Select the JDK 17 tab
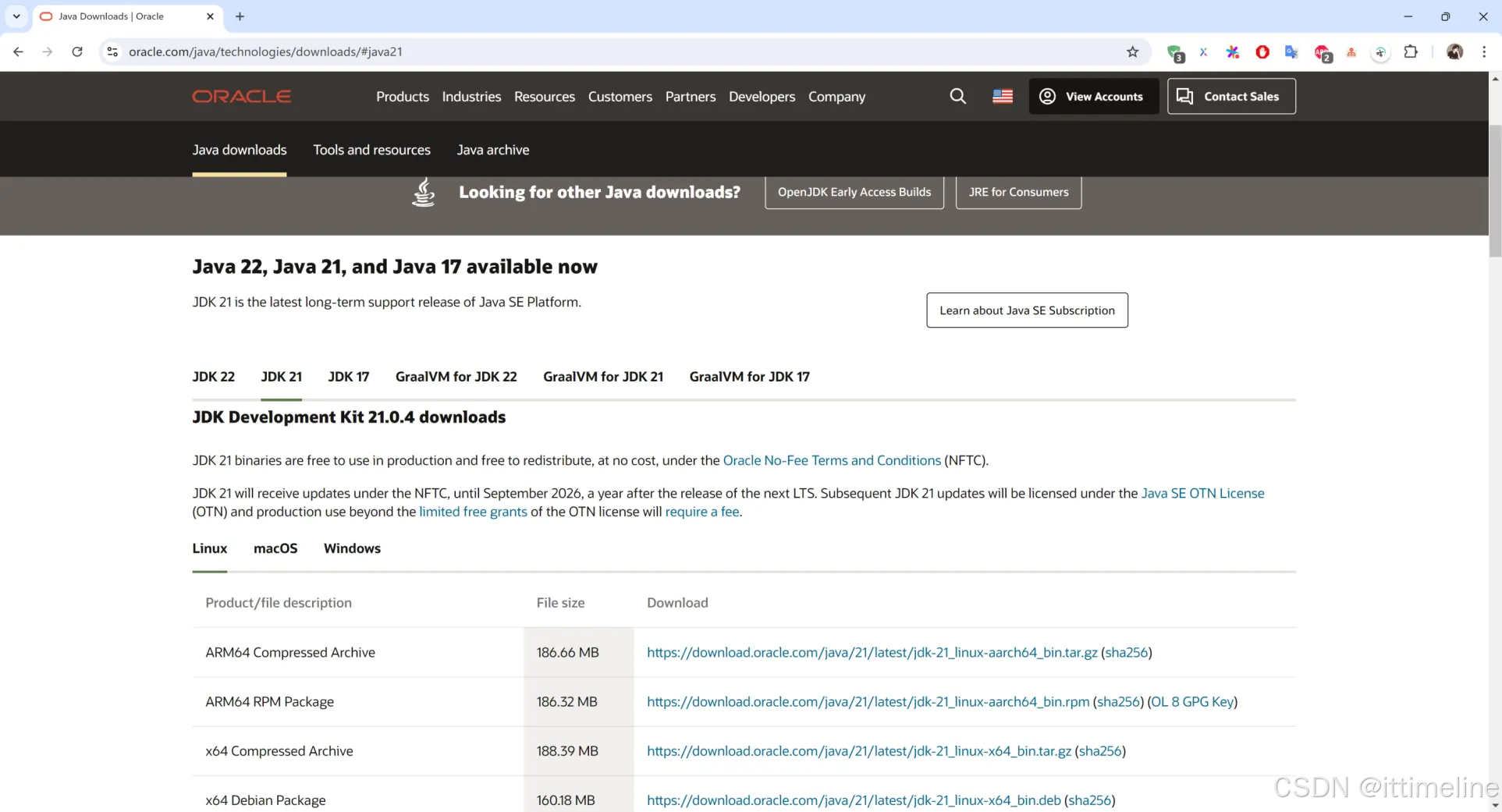This screenshot has height=812, width=1502. 349,377
